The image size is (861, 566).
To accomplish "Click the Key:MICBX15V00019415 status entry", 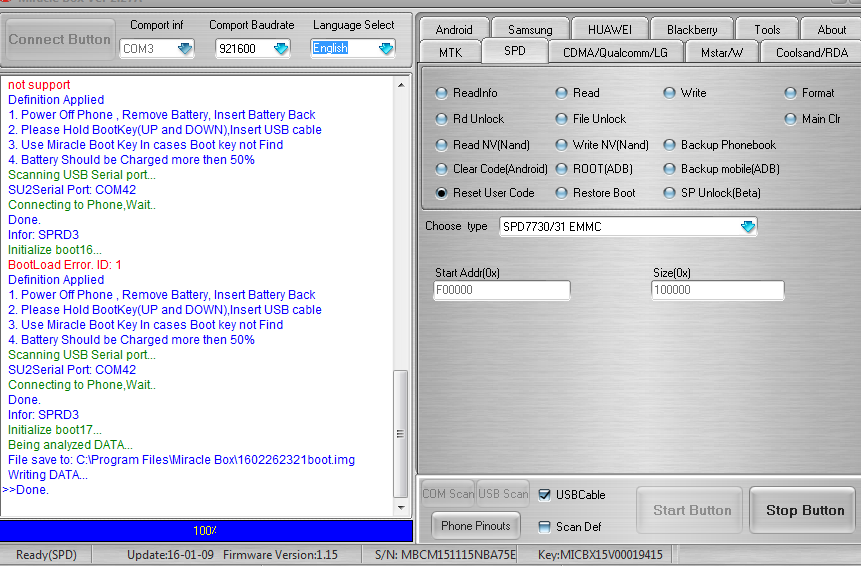I will coord(600,555).
